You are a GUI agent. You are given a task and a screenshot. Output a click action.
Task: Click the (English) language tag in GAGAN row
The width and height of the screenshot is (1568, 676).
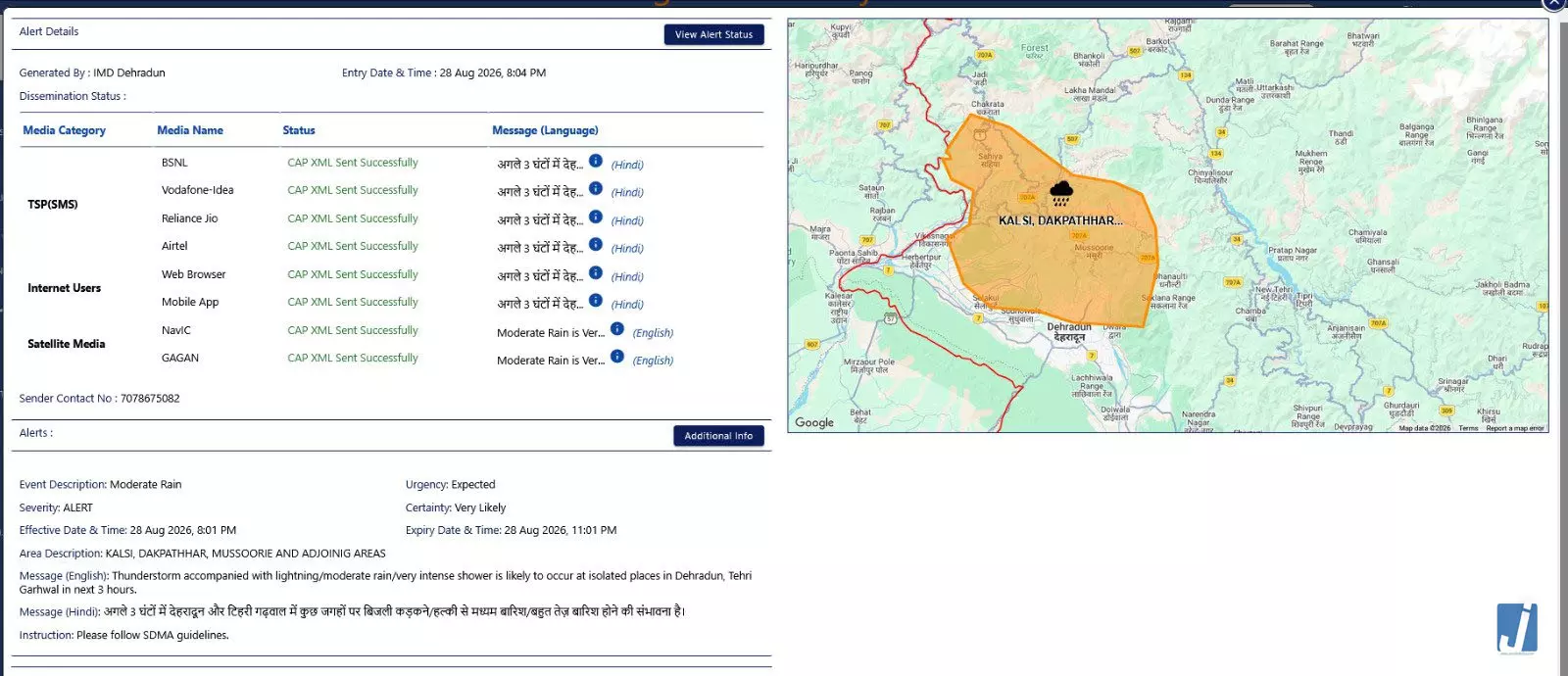click(653, 361)
